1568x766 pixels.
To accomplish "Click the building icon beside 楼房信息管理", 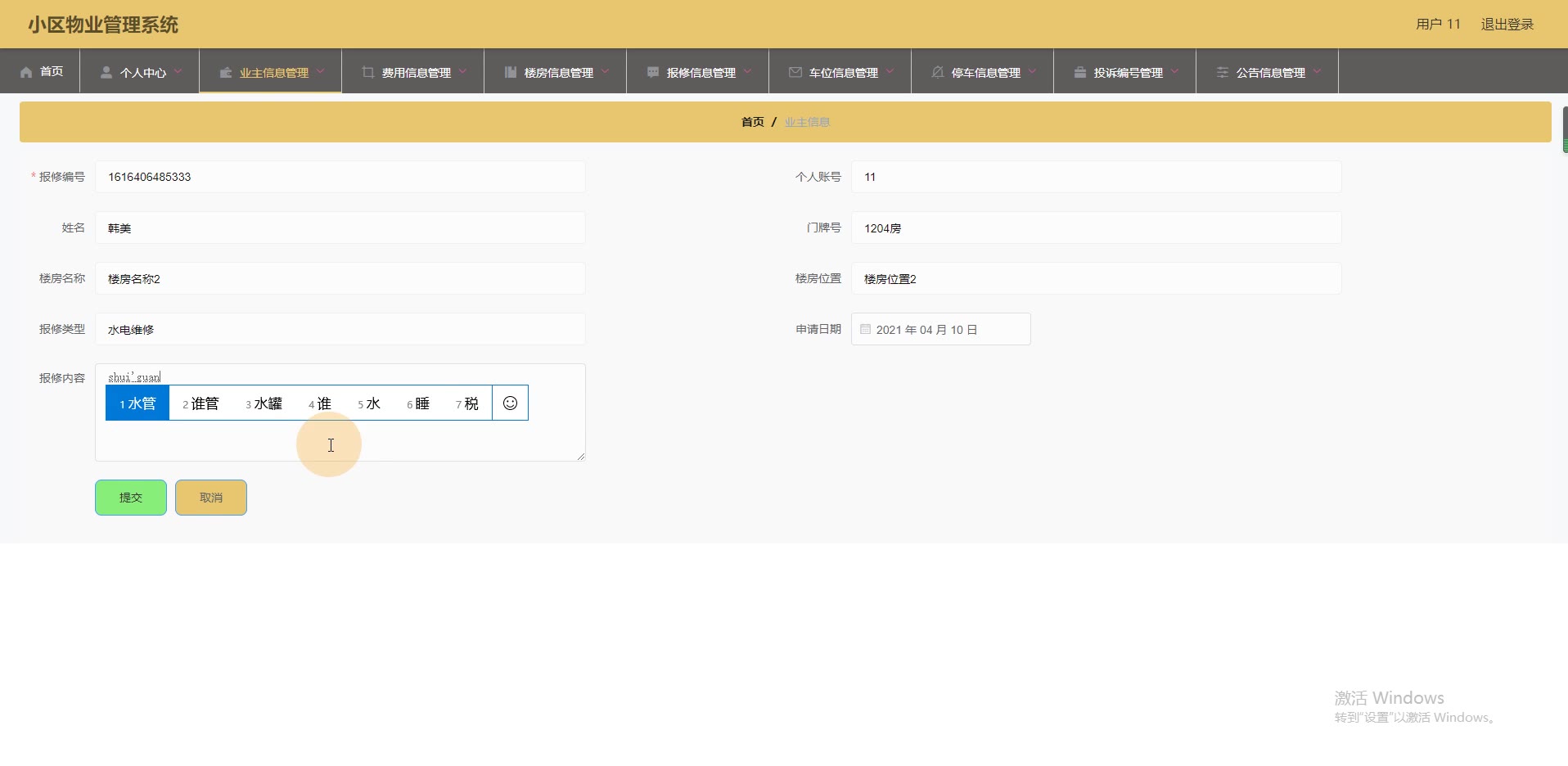I will click(x=511, y=72).
